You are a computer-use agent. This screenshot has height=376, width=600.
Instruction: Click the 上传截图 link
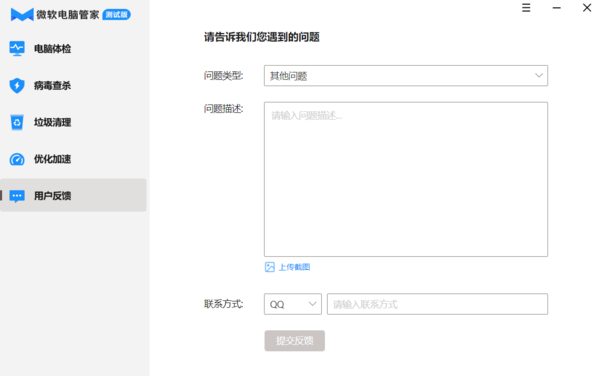pyautogui.click(x=294, y=267)
